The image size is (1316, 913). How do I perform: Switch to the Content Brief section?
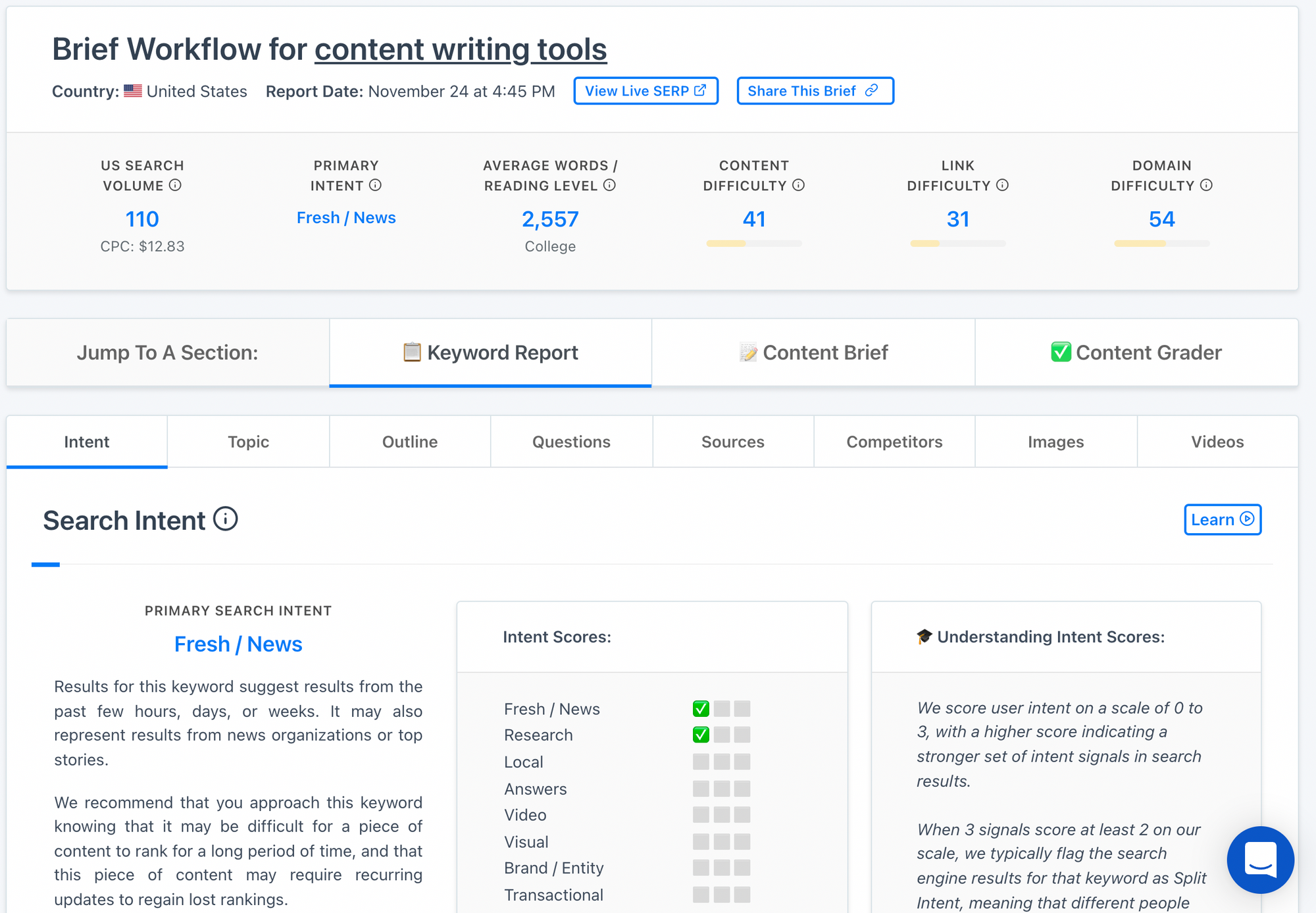[813, 353]
